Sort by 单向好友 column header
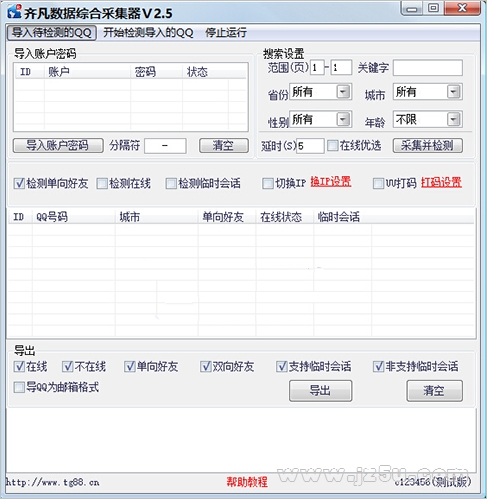The height and width of the screenshot is (499, 487). coord(227,217)
